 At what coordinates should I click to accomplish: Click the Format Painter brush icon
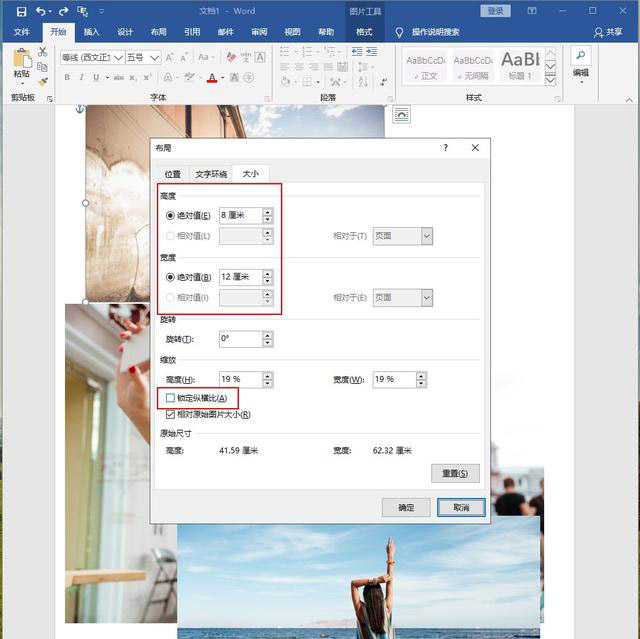[x=42, y=82]
